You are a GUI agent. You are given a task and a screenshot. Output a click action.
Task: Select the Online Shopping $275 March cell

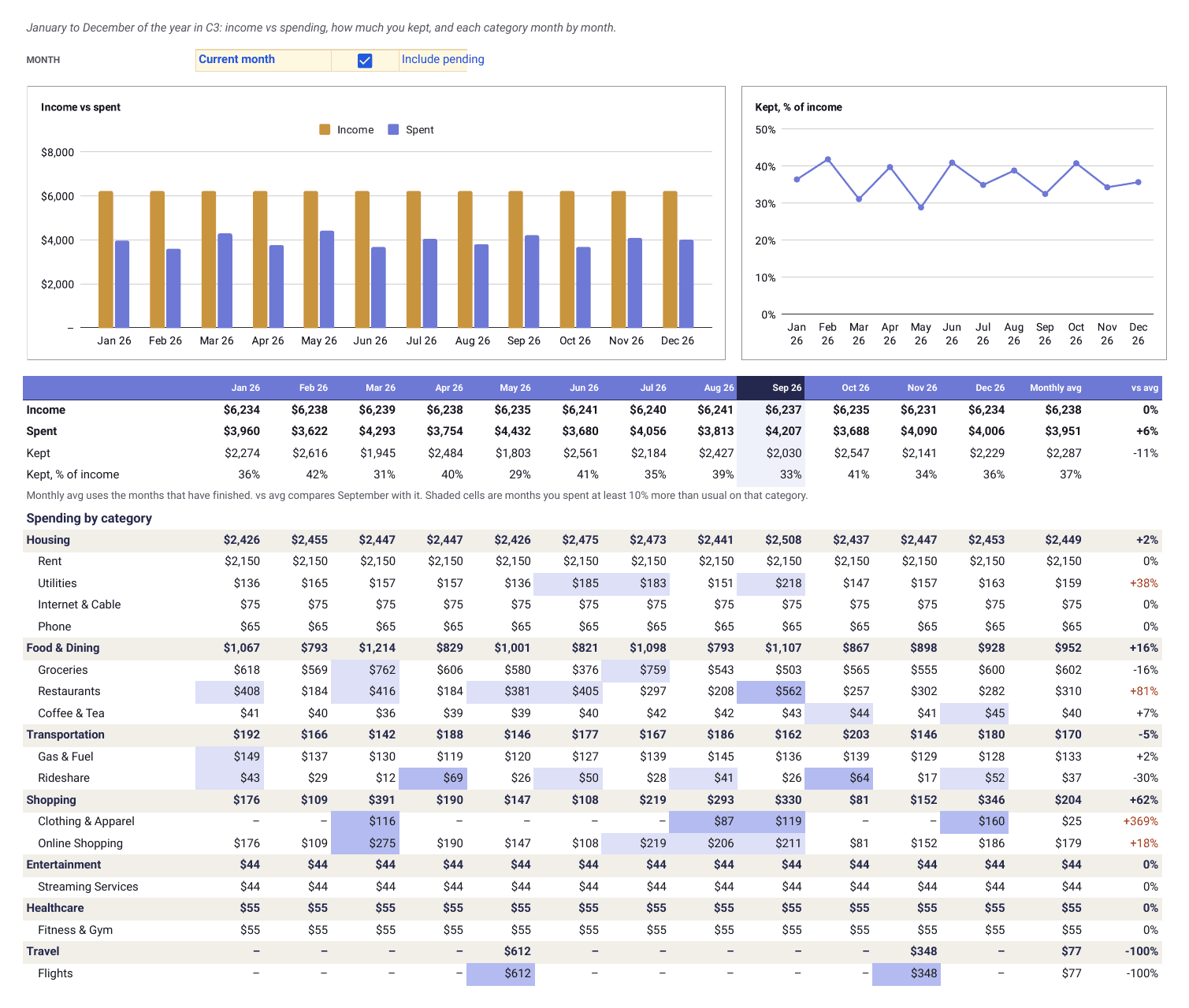pyautogui.click(x=365, y=843)
